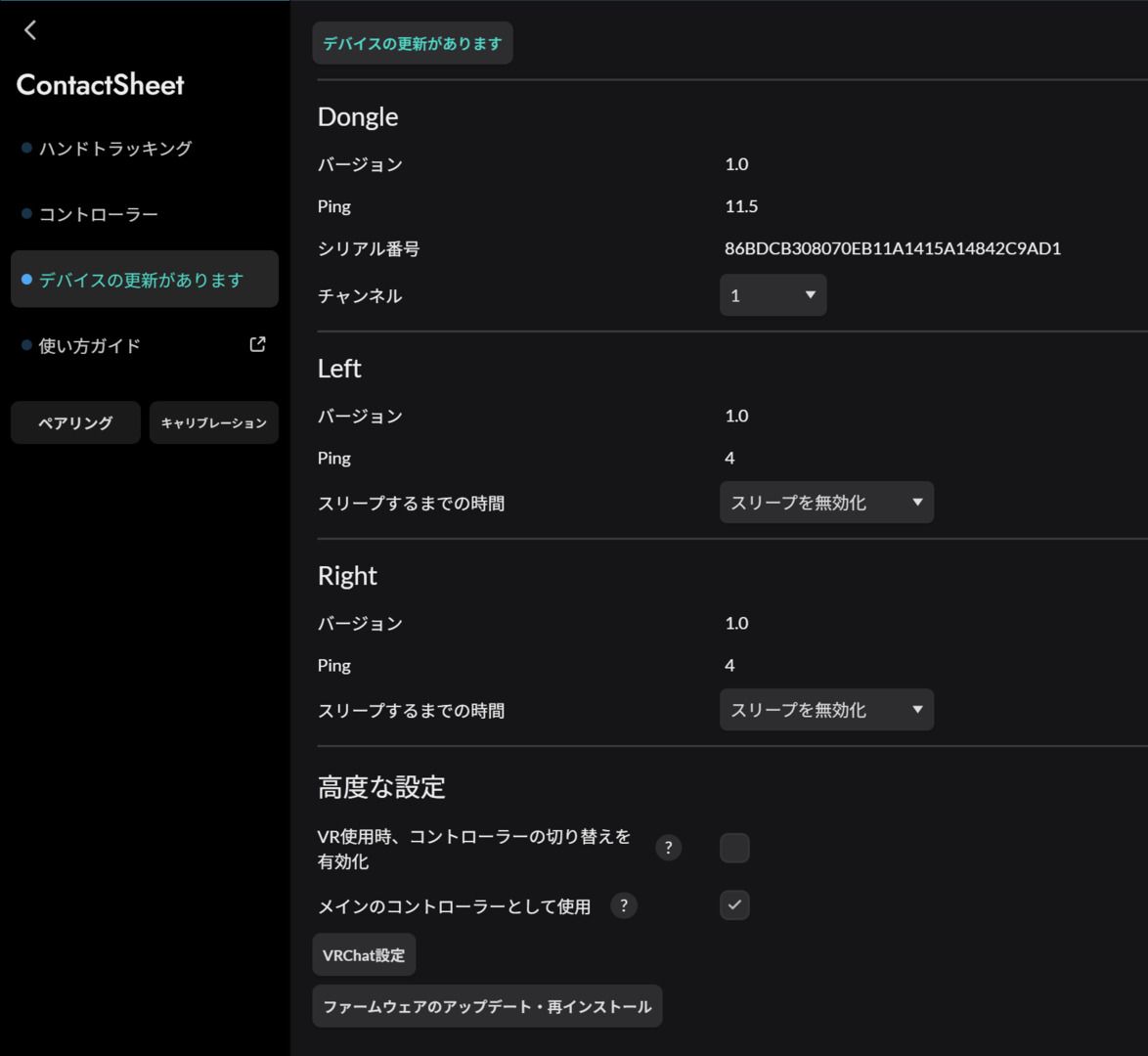Click the help icon next to VR controller switching setting
This screenshot has width=1148, height=1056.
[x=668, y=849]
